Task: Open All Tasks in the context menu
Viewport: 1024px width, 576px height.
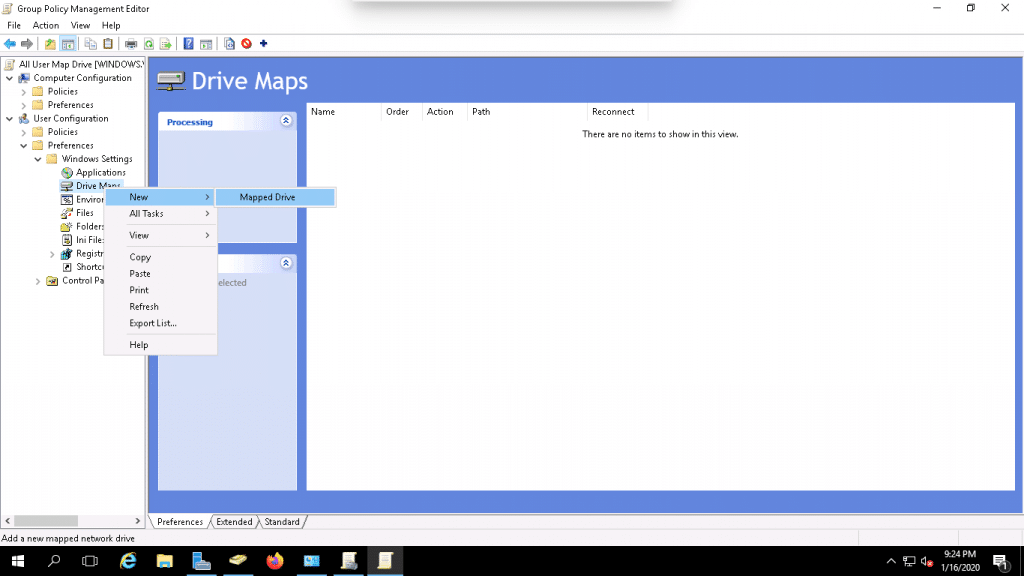Action: (x=161, y=214)
